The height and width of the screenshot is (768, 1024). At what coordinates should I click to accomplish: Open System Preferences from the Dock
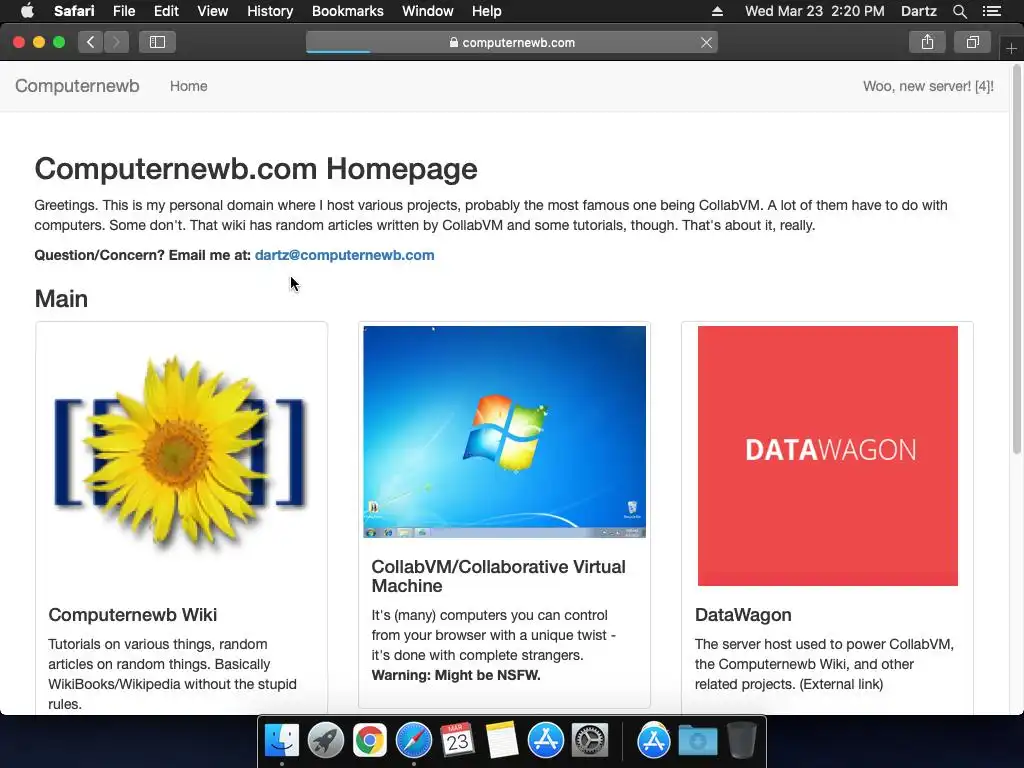click(x=590, y=740)
